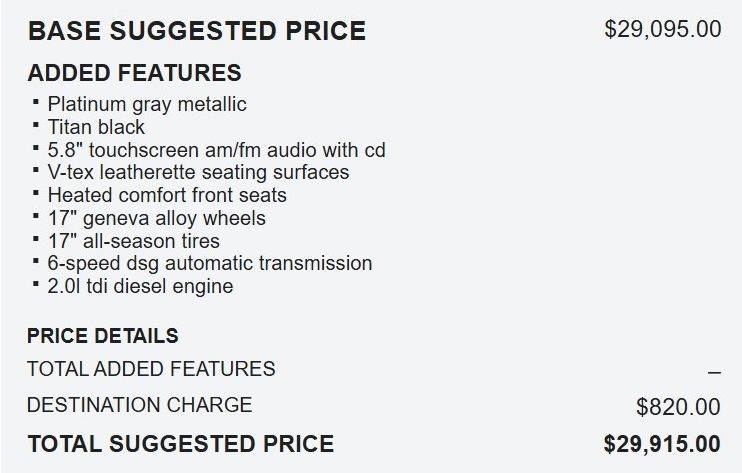Select the $820.00 destination charge amount
This screenshot has height=473, width=742.
click(x=677, y=407)
